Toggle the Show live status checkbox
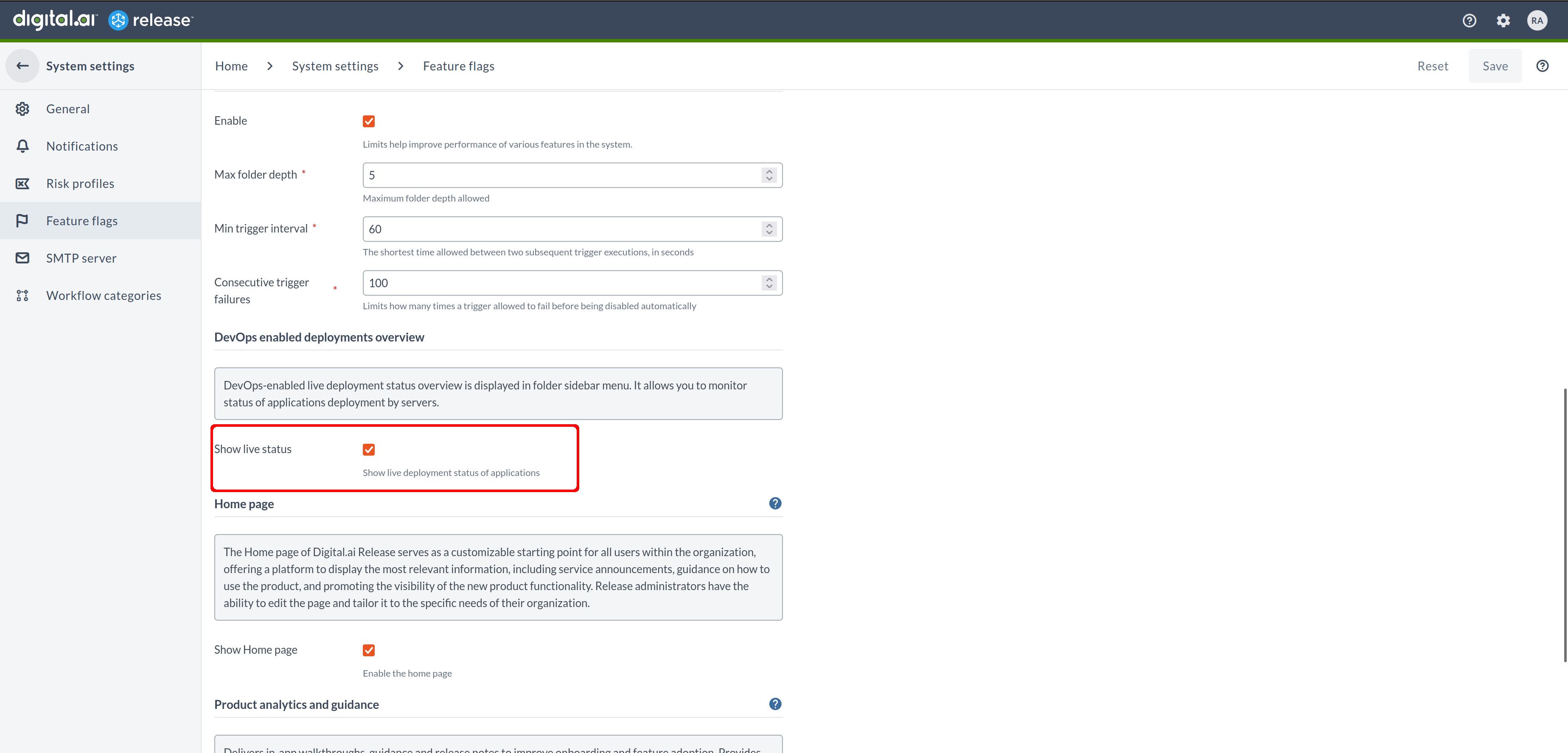This screenshot has width=1568, height=753. point(369,449)
